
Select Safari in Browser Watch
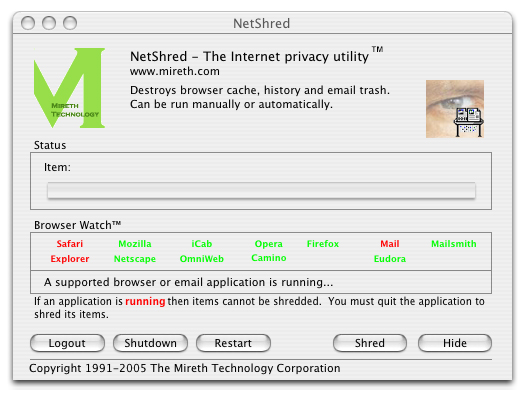(x=69, y=244)
